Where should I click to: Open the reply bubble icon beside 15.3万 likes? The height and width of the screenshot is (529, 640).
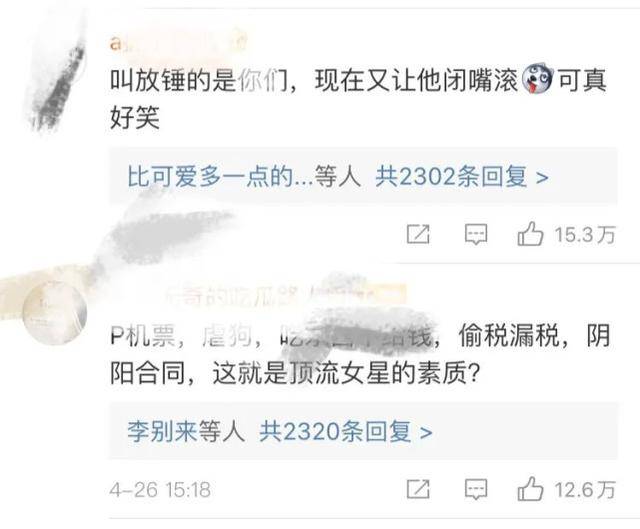(476, 234)
